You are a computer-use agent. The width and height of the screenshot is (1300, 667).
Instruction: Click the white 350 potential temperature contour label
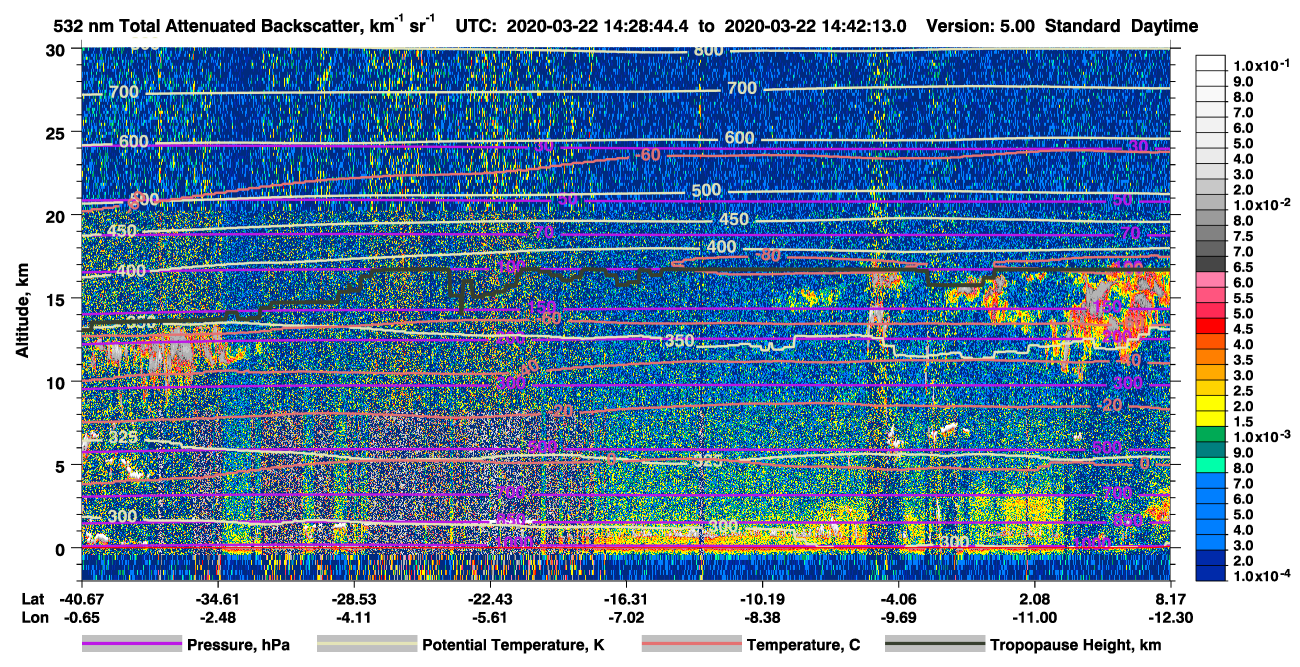(x=680, y=341)
